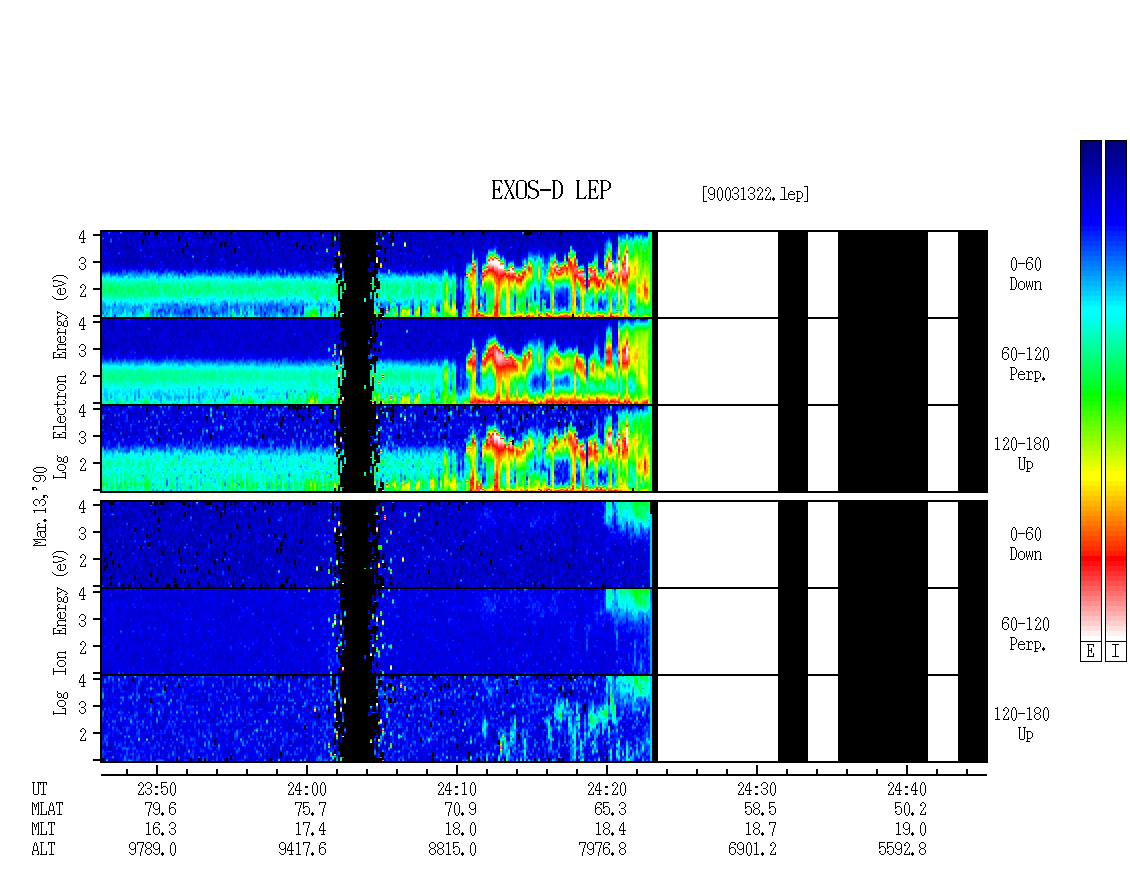Viewport: 1130px width, 875px height.
Task: Click the EXOS-D LEP plot title
Action: (x=551, y=190)
